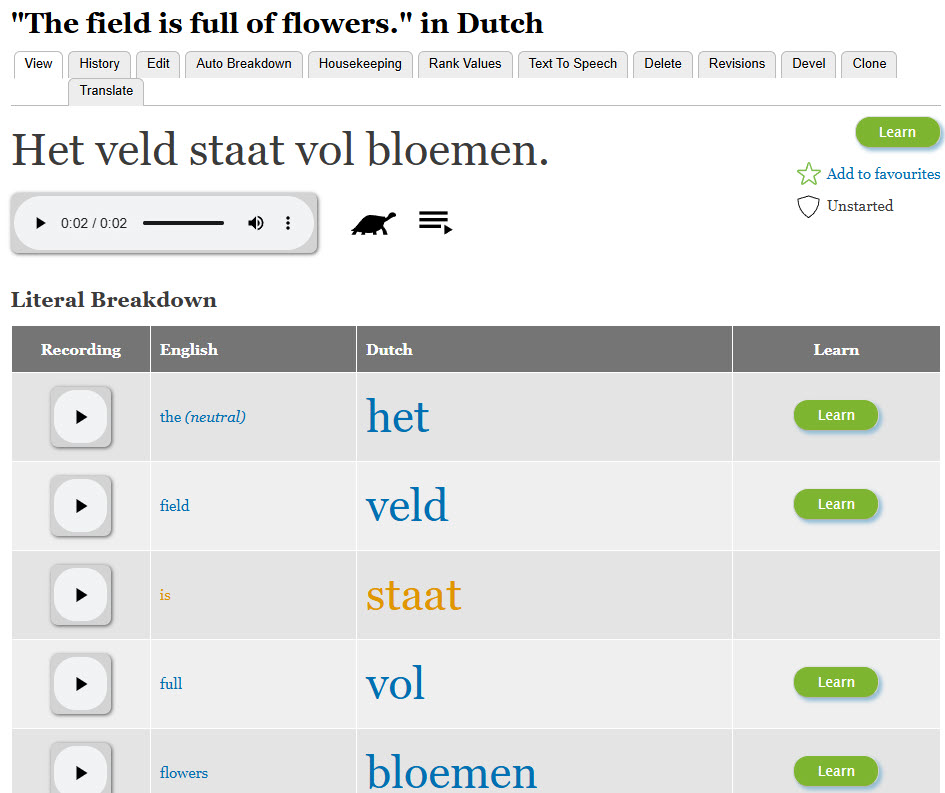Viewport: 945px width, 793px height.
Task: Open the Text To Speech tab
Action: click(x=573, y=64)
